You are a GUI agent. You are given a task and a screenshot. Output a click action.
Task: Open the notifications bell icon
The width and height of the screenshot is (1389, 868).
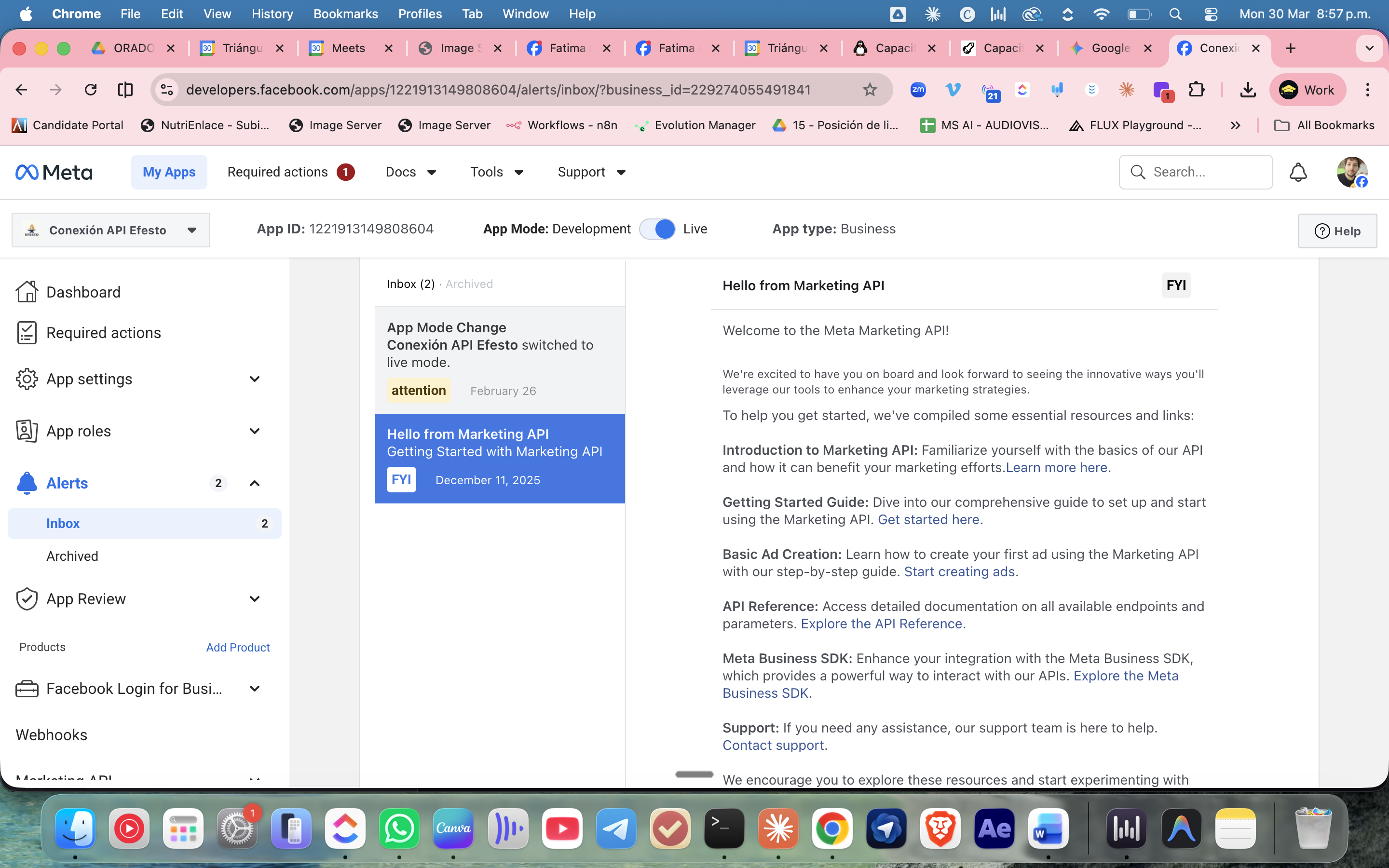point(1298,172)
